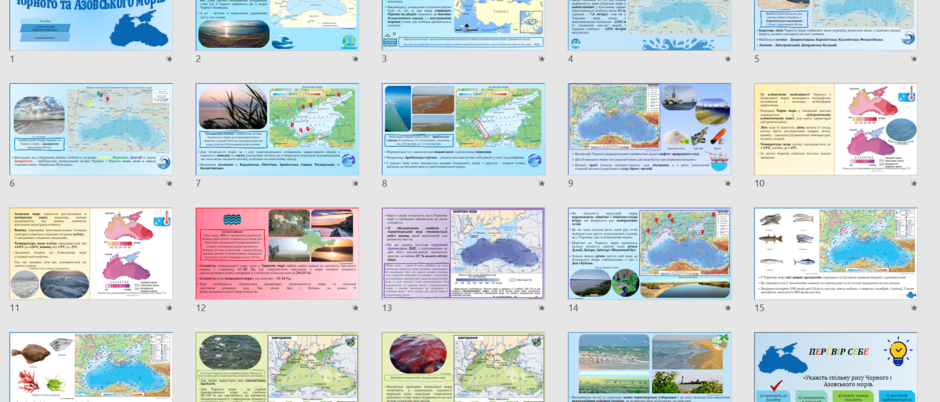Open the 'ПЕРЕВІР СЕБЕ' quiz slide thumbnail
The width and height of the screenshot is (940, 402).
(836, 367)
